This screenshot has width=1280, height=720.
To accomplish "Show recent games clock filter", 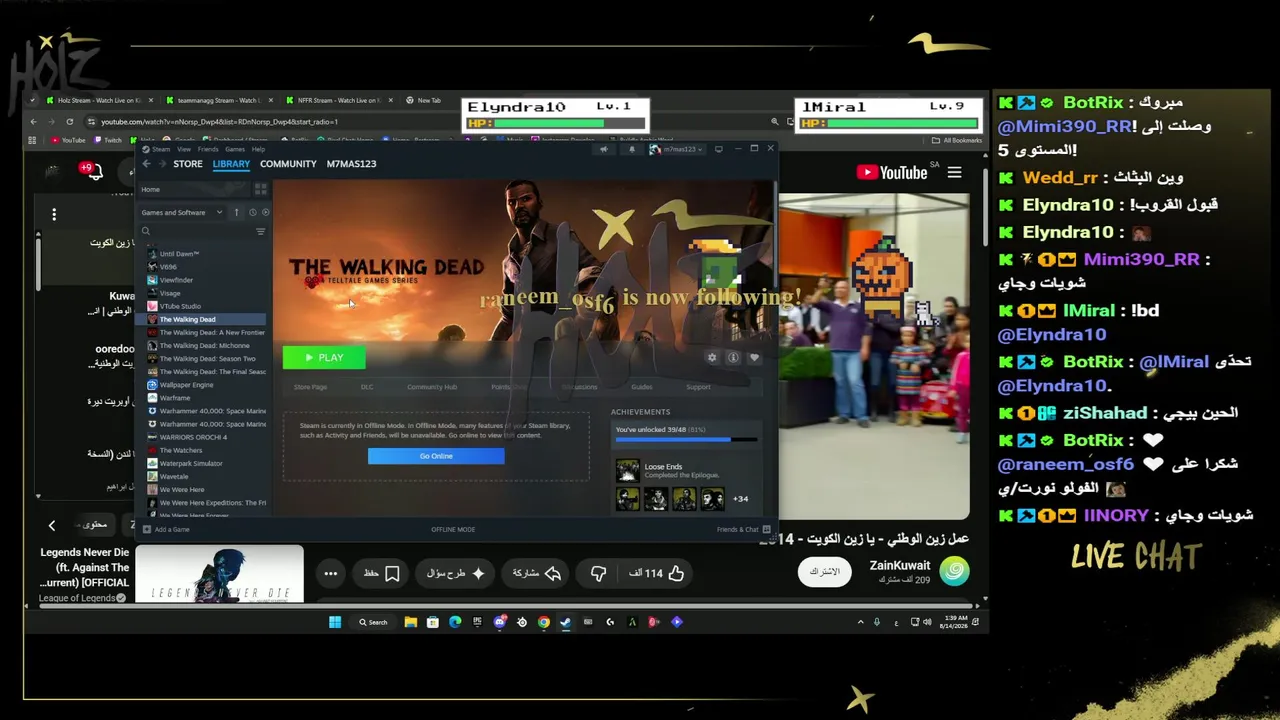I will [x=252, y=212].
